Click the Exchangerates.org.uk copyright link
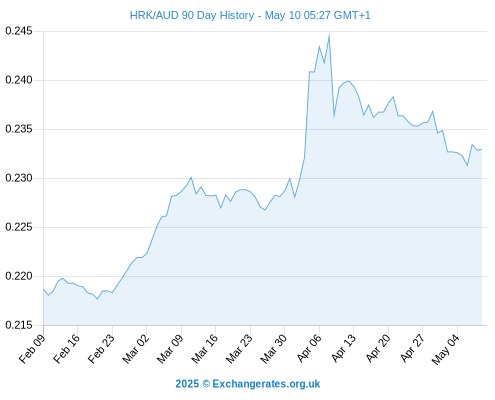 (248, 384)
